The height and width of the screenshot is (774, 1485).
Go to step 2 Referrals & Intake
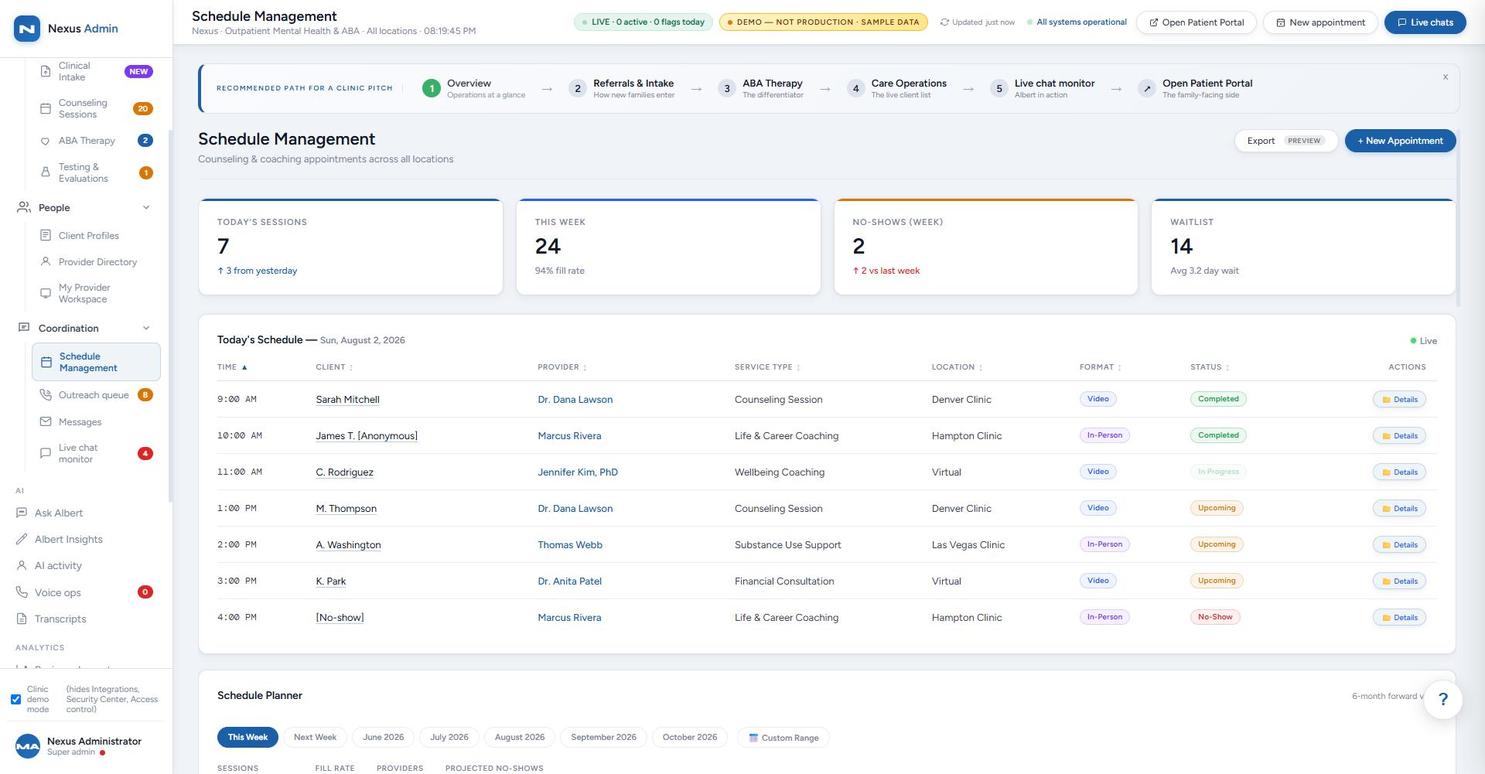coord(622,88)
